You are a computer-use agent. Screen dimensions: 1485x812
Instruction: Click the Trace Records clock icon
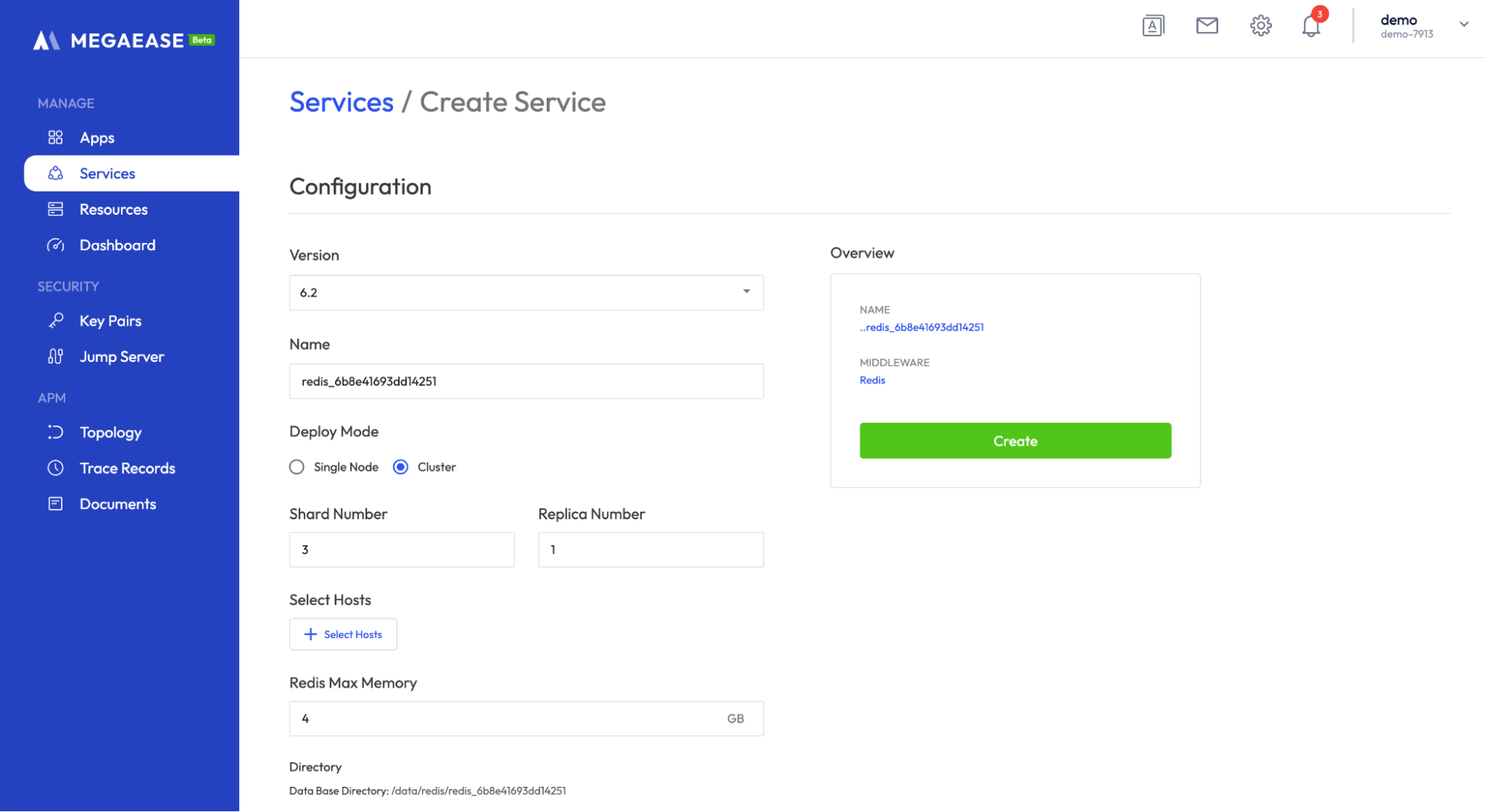[x=56, y=468]
